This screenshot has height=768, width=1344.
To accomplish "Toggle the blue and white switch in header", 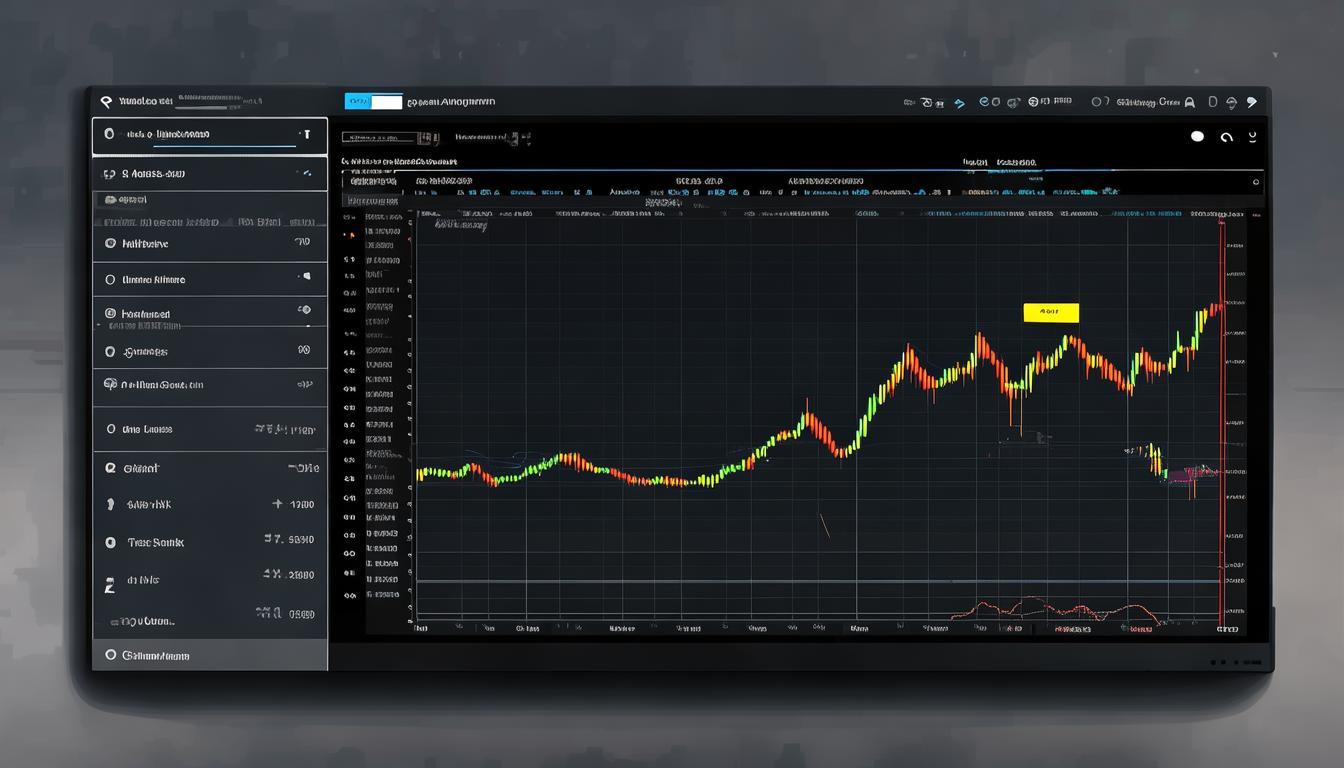I will 373,101.
